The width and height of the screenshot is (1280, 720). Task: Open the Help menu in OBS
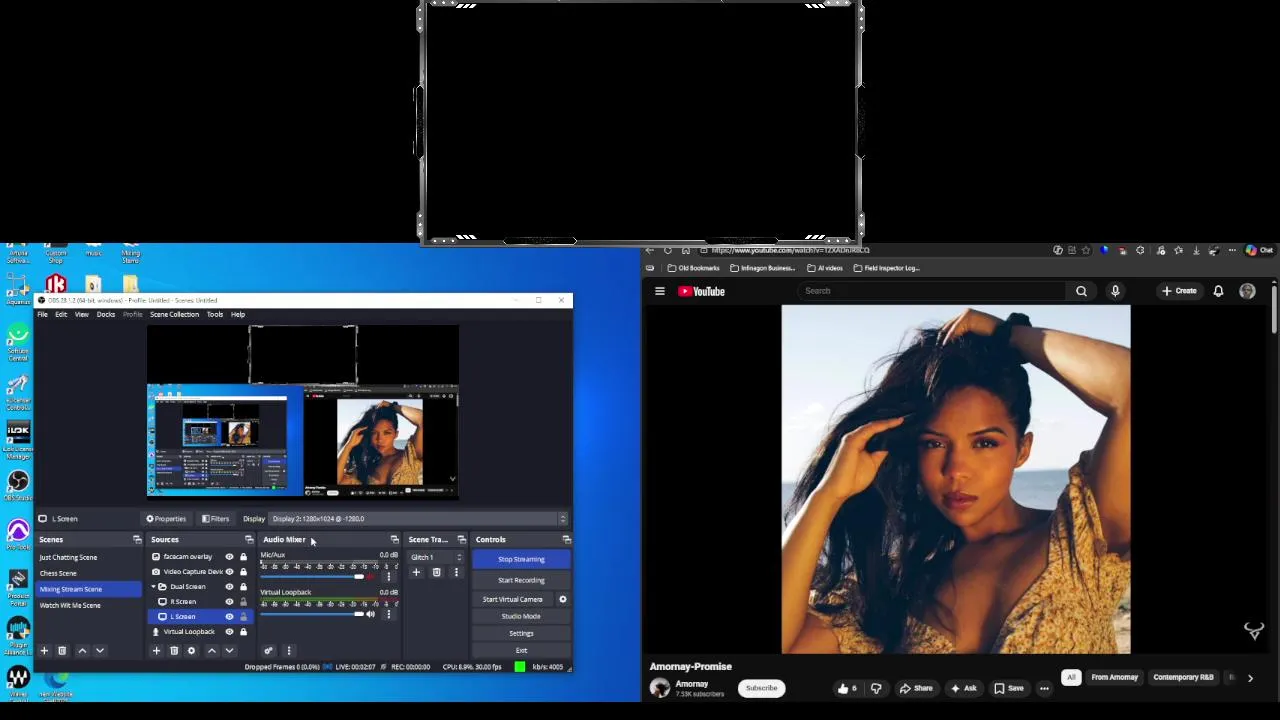click(x=238, y=315)
